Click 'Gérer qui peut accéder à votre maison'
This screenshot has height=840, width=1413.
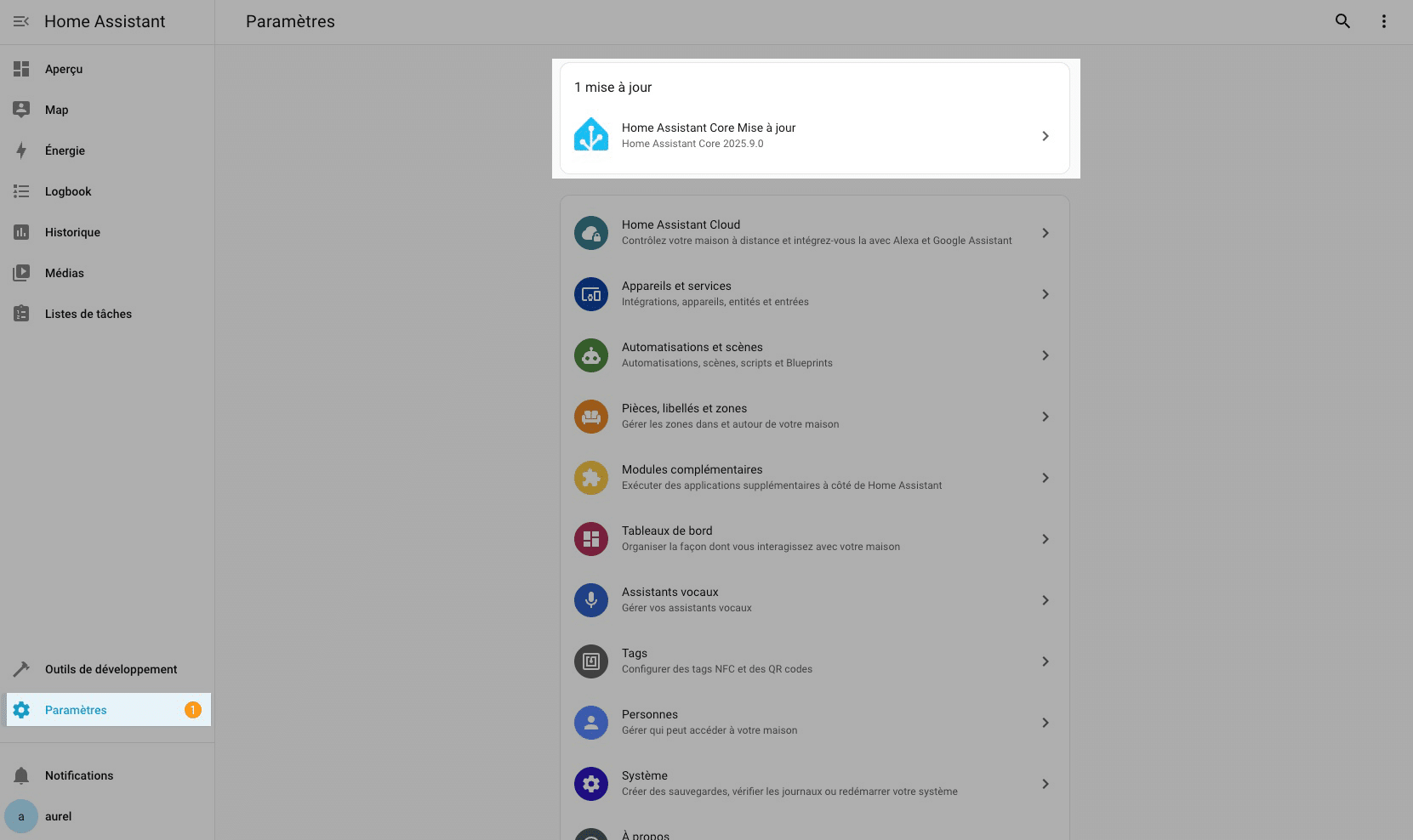coord(709,730)
